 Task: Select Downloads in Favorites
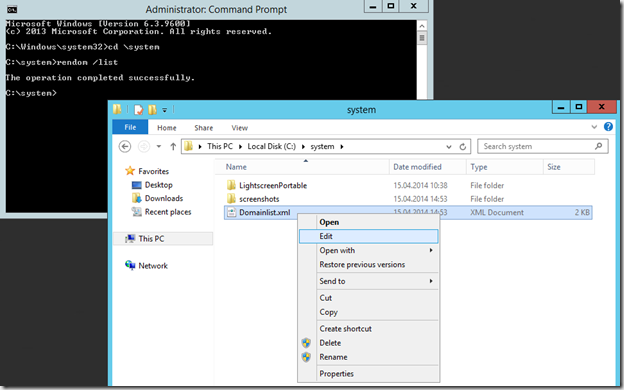[164, 198]
